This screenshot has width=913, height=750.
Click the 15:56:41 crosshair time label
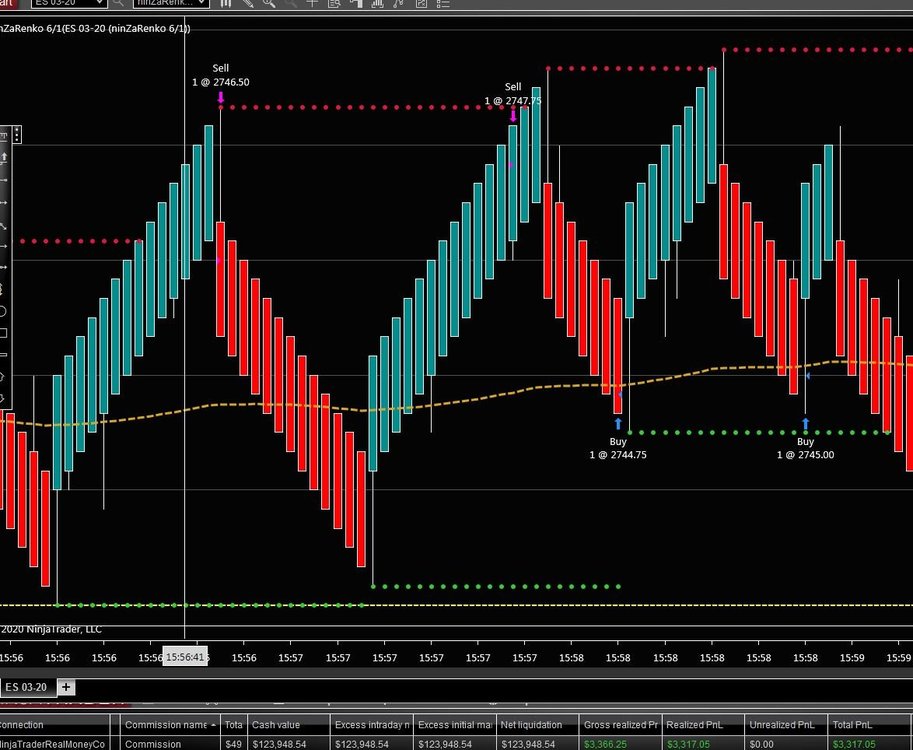[185, 657]
